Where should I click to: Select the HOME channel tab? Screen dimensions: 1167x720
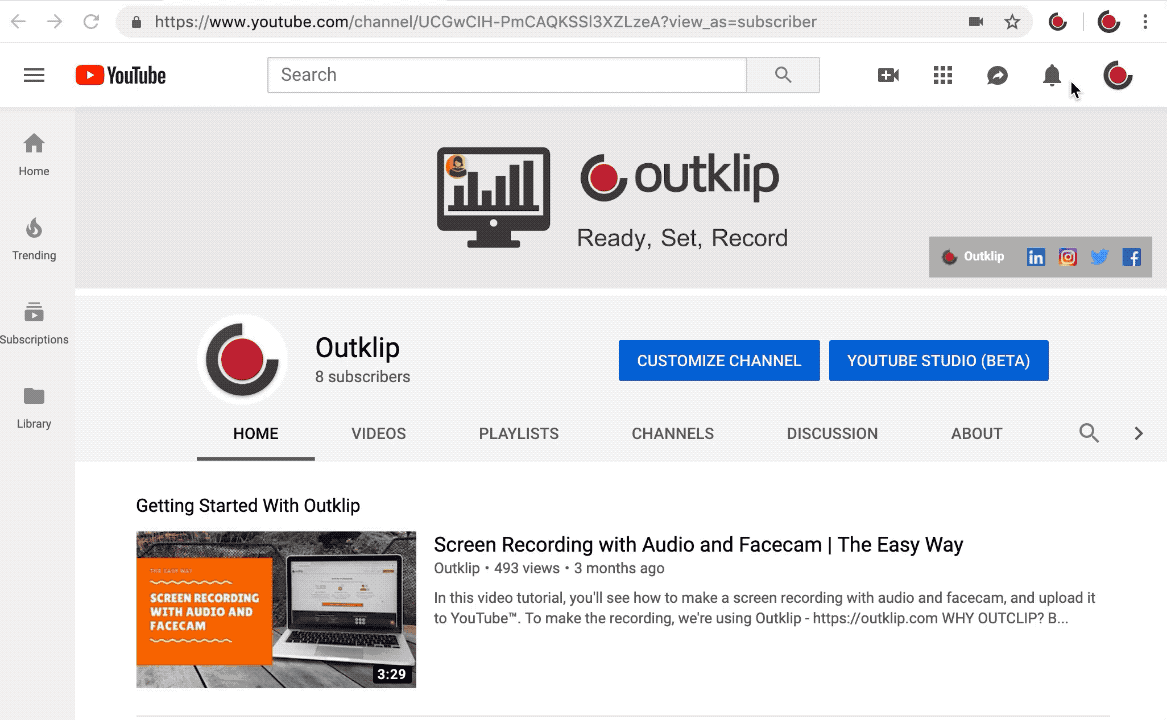point(255,434)
